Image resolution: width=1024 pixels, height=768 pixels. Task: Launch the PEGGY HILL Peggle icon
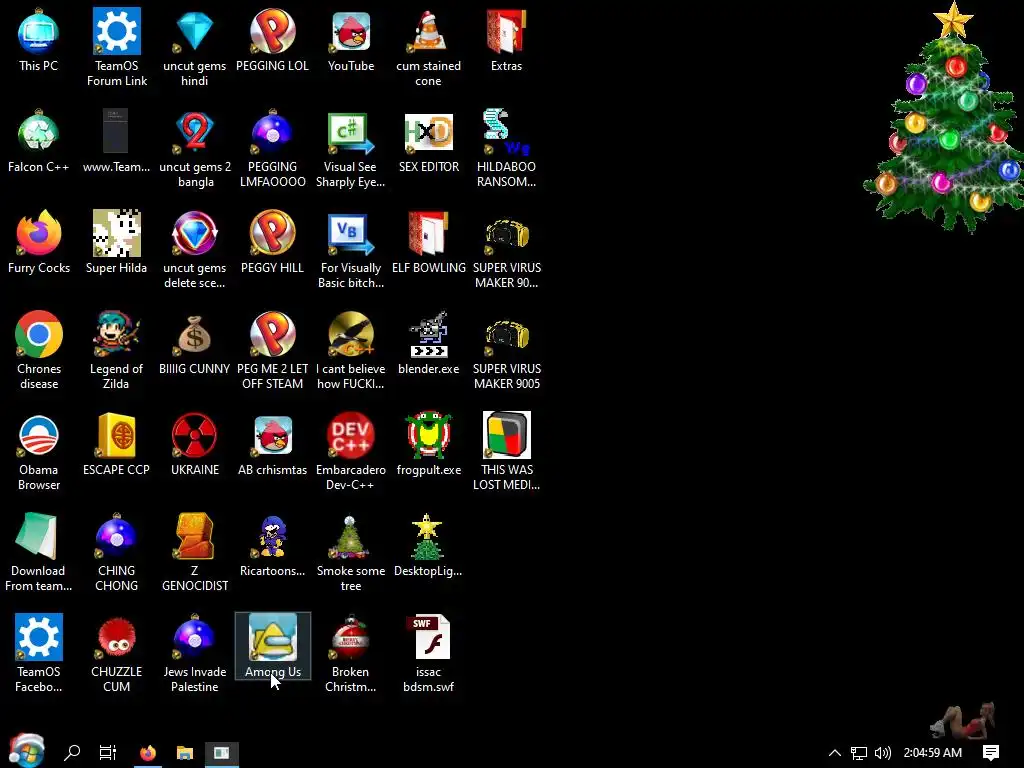(272, 242)
